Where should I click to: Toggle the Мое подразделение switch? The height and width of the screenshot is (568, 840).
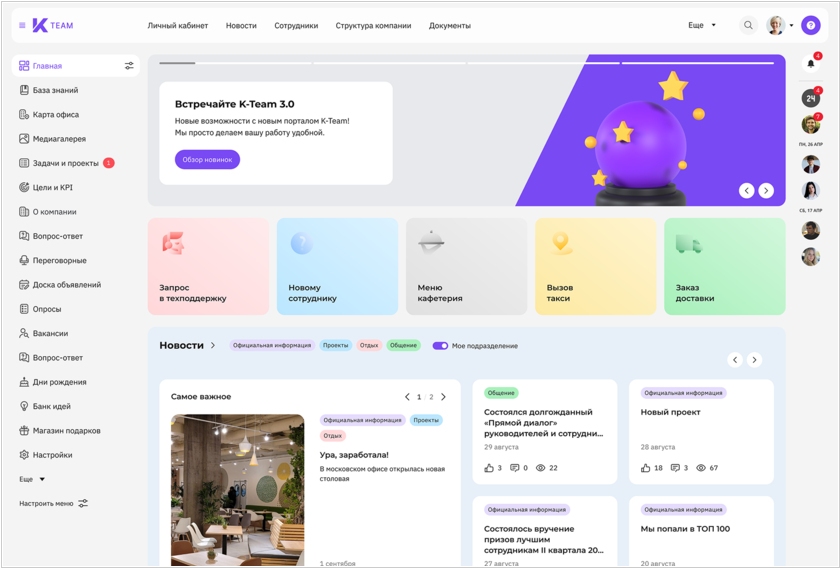pos(440,346)
